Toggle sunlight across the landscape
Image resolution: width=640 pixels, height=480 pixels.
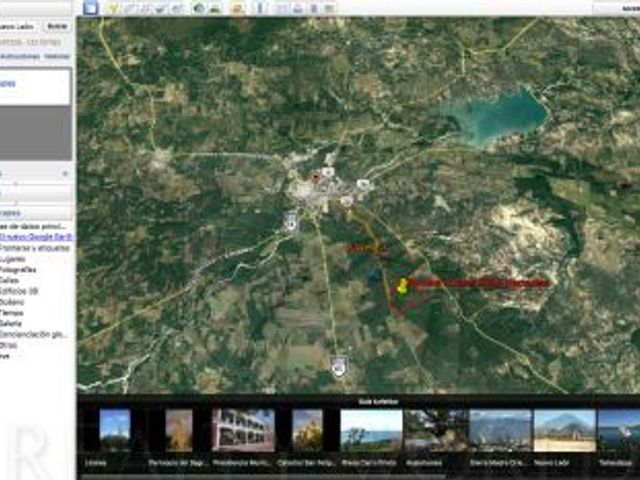(x=215, y=8)
